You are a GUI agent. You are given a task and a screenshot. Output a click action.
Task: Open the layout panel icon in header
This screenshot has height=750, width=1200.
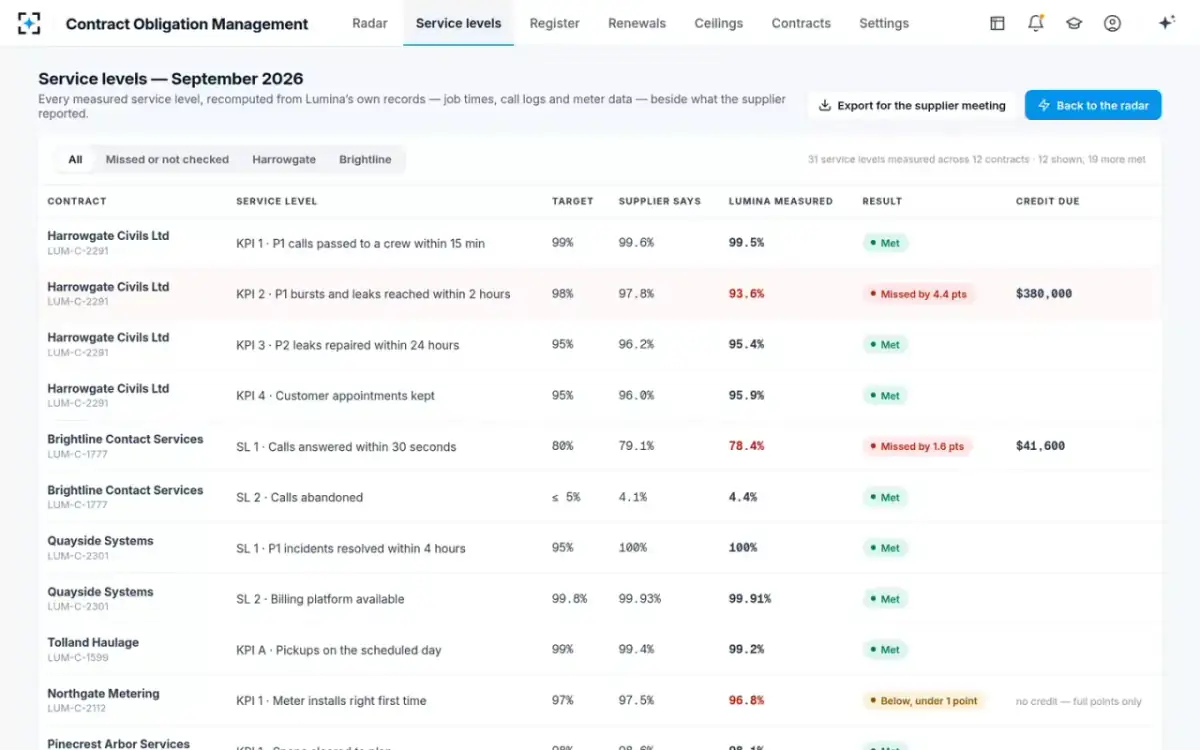tap(997, 23)
